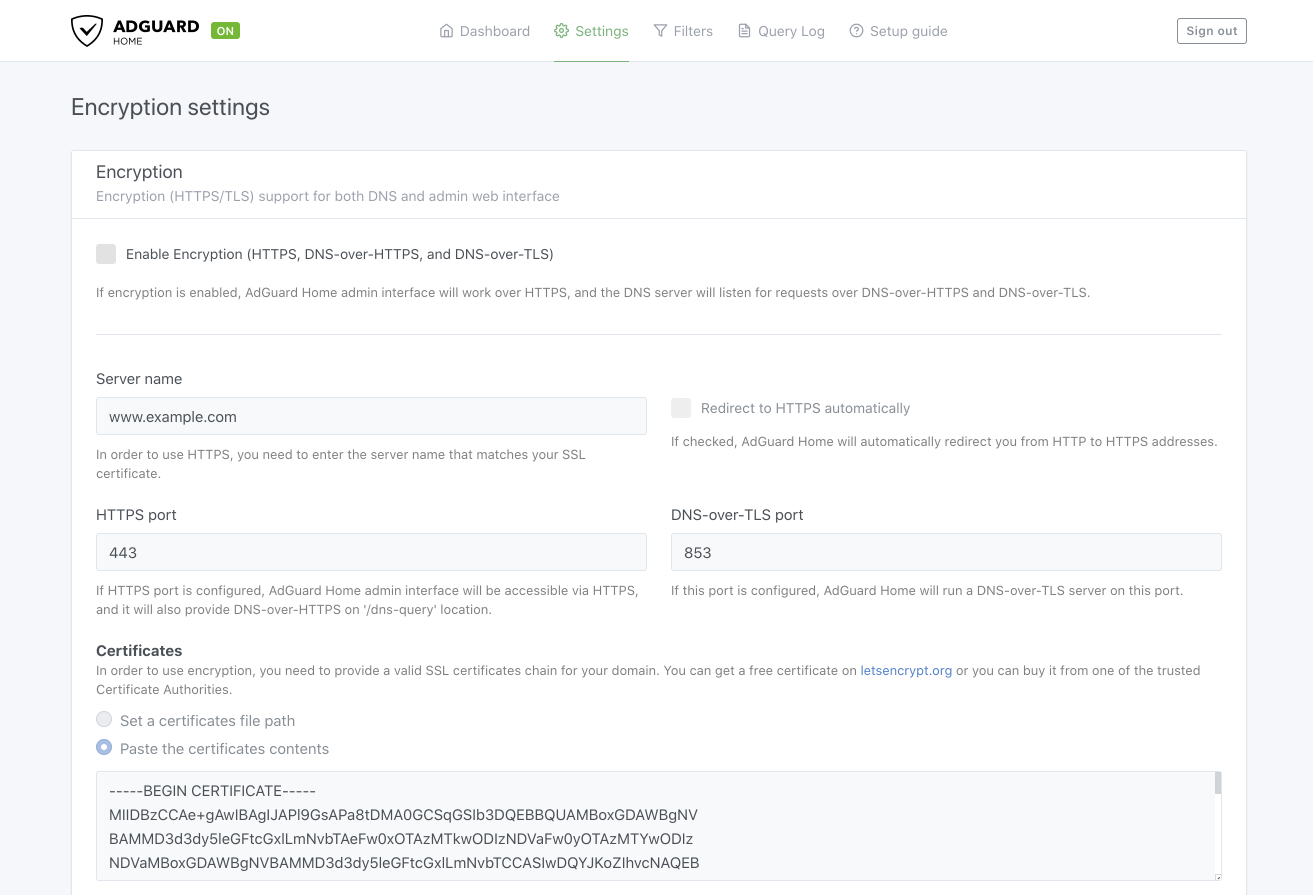Viewport: 1313px width, 895px height.
Task: Click the Setup guide question-mark icon
Action: point(856,31)
